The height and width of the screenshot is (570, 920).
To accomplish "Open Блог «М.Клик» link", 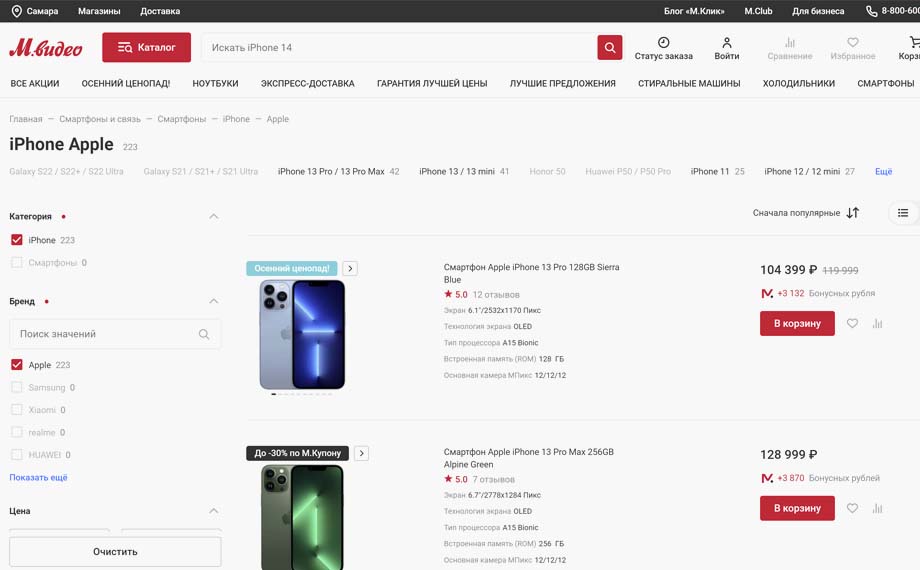I will 694,11.
